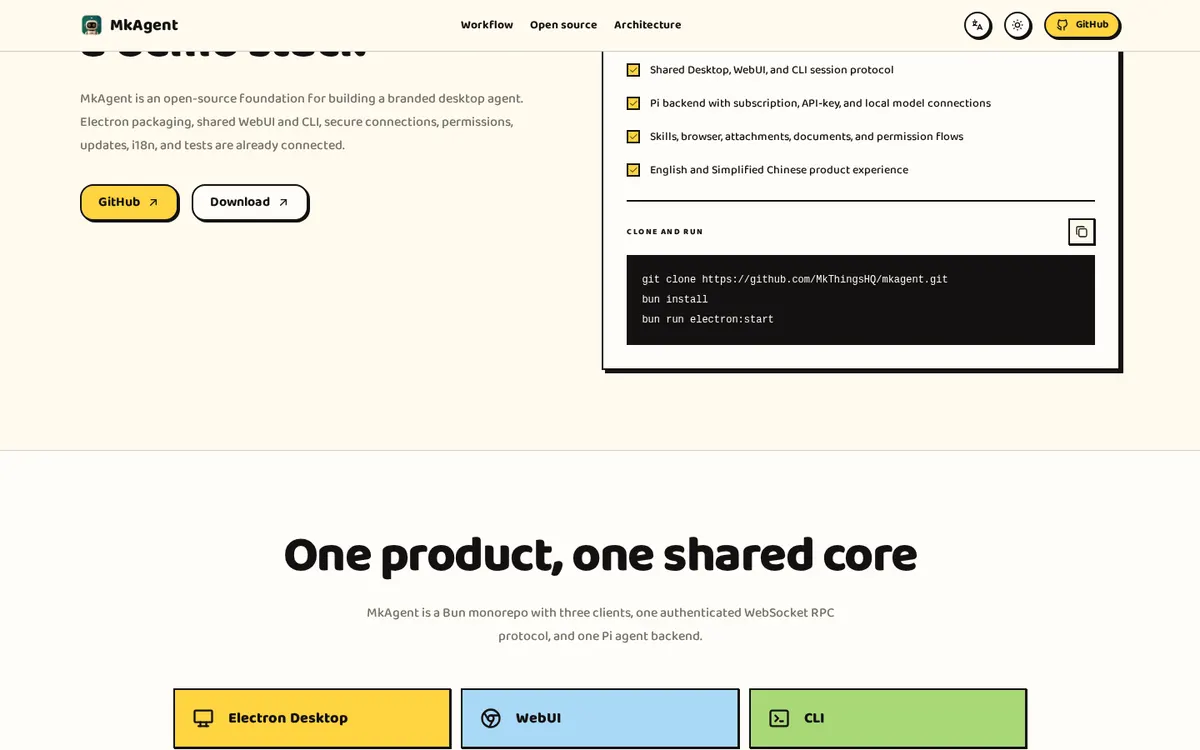Click the "One product, one shared core" heading
This screenshot has width=1200, height=750.
[x=600, y=555]
